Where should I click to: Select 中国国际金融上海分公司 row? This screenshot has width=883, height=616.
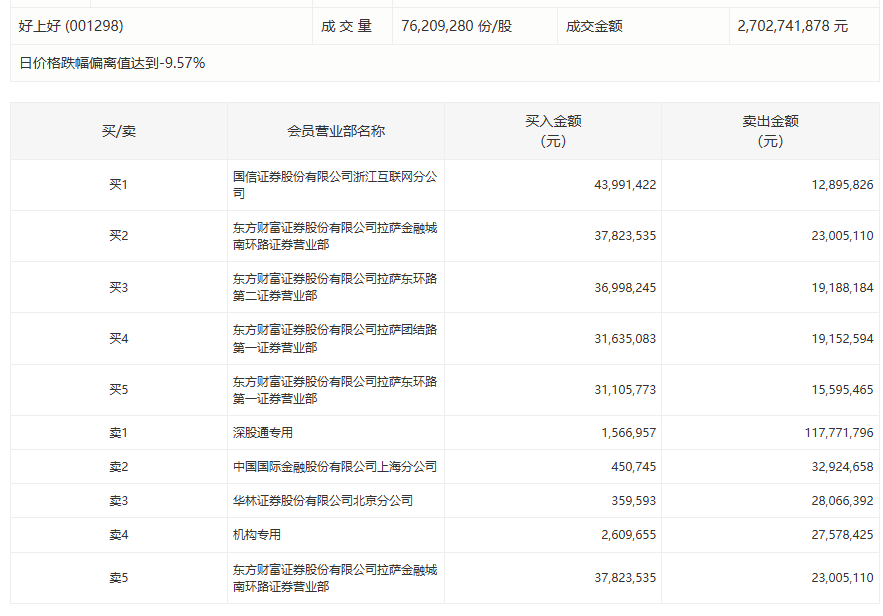tap(335, 466)
